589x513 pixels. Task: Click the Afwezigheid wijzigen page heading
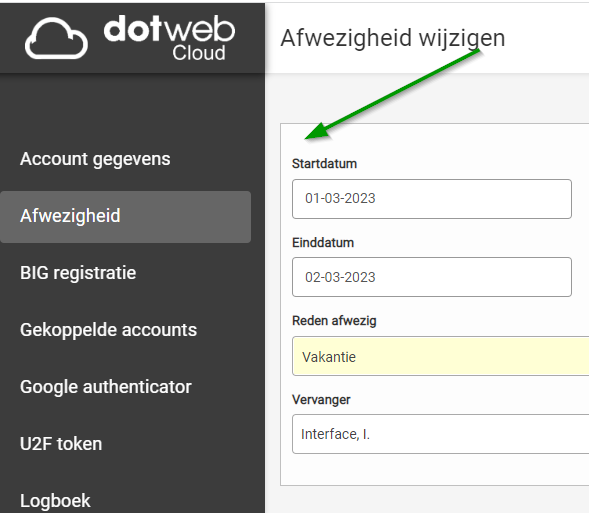click(393, 38)
